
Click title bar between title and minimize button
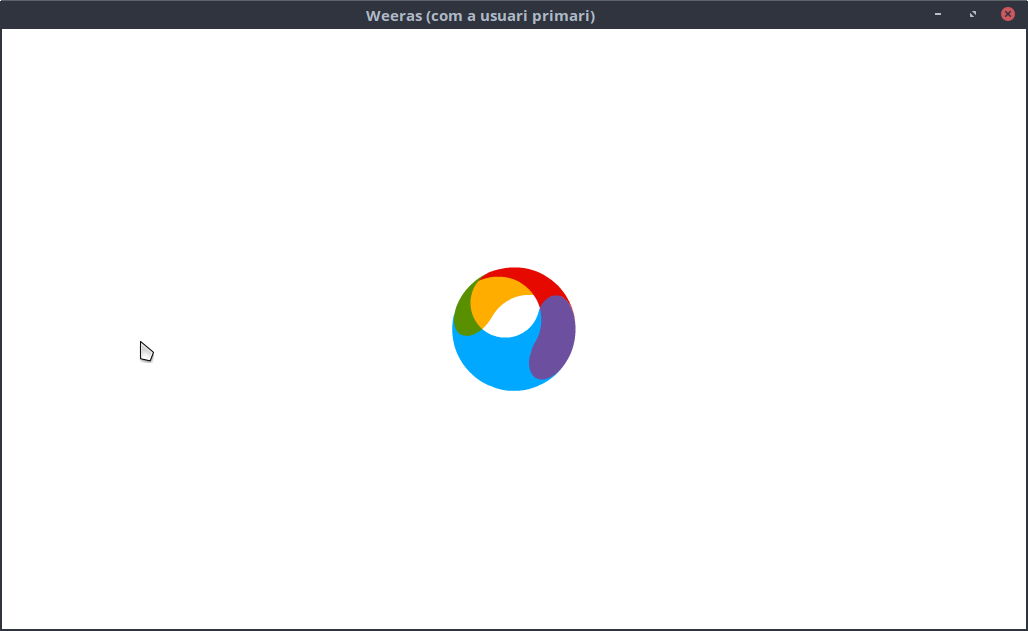[x=760, y=15]
